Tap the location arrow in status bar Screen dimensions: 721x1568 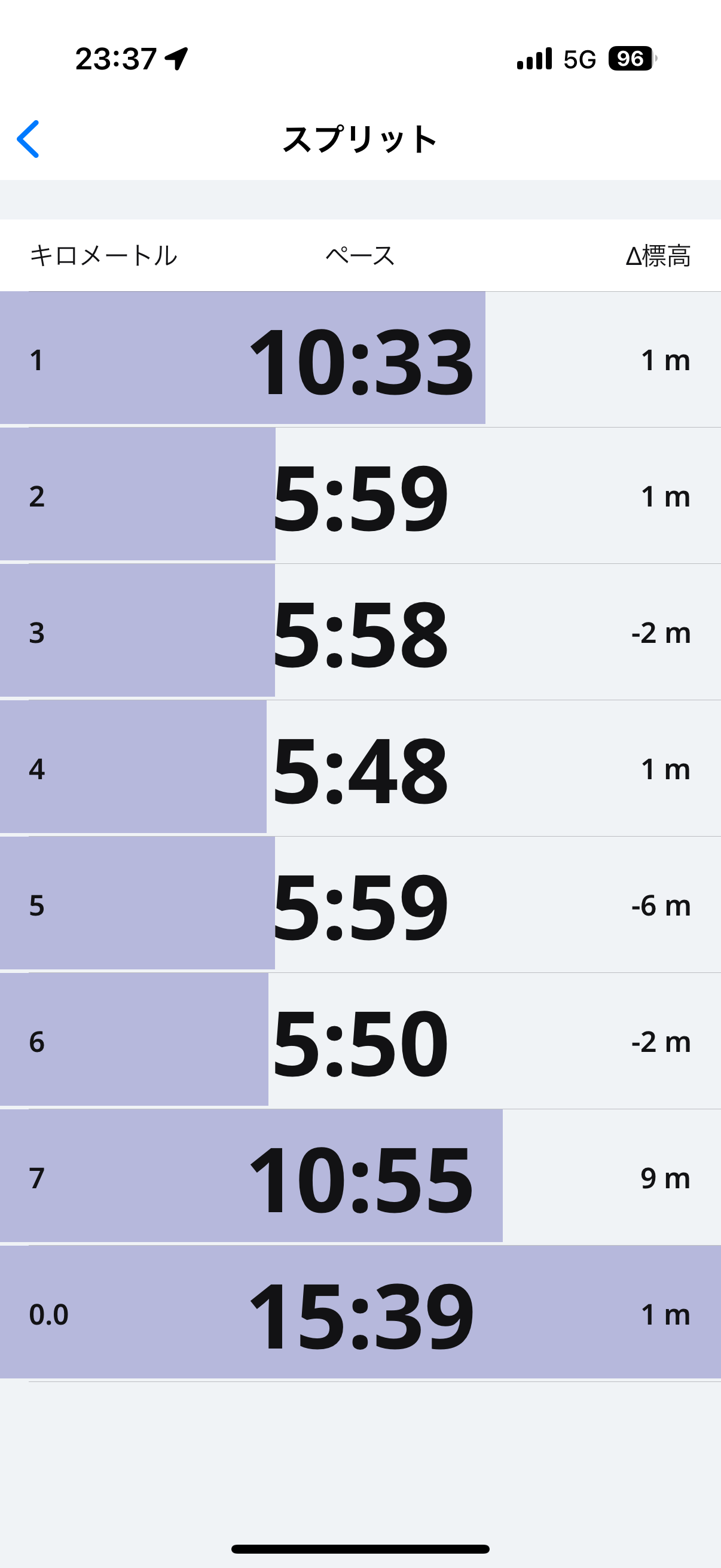(177, 59)
